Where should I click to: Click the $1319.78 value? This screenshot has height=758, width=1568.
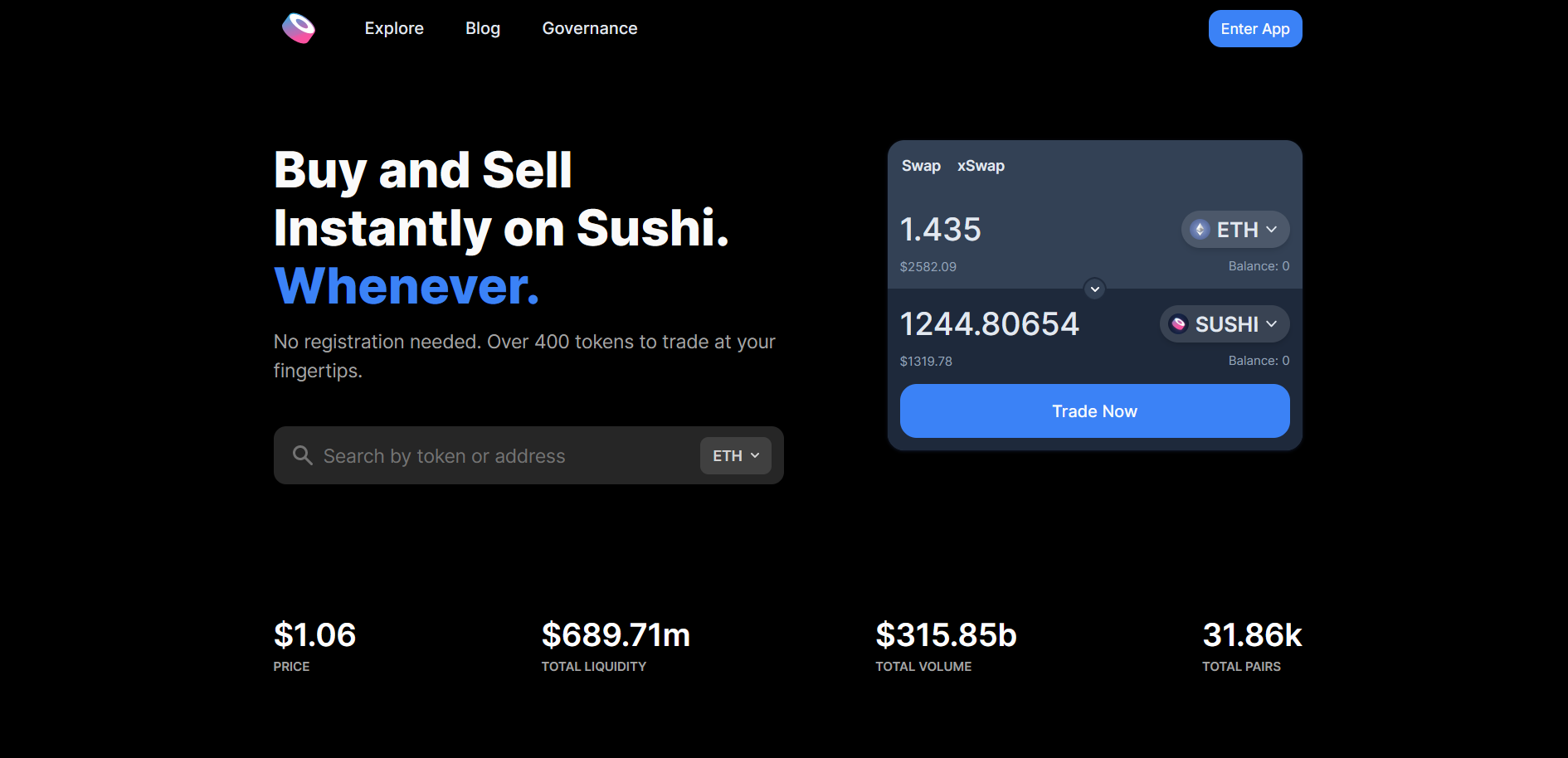926,361
